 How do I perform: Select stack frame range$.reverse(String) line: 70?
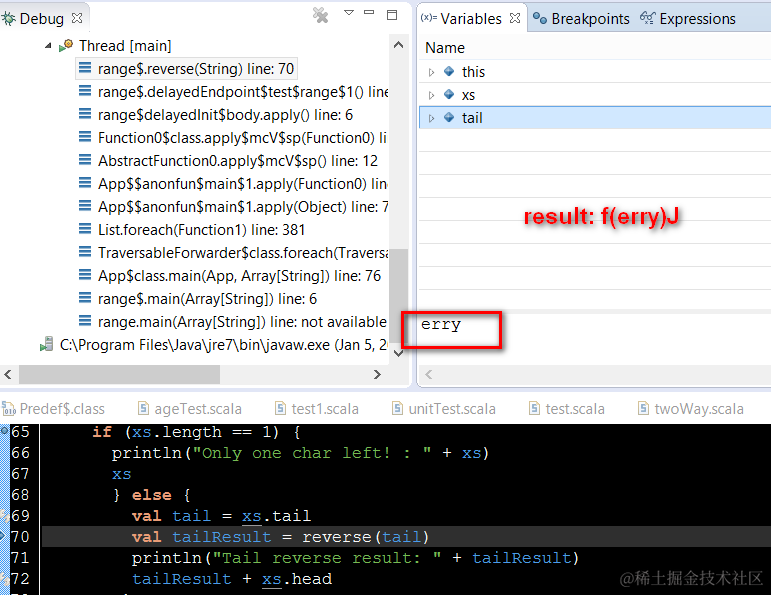(x=196, y=69)
